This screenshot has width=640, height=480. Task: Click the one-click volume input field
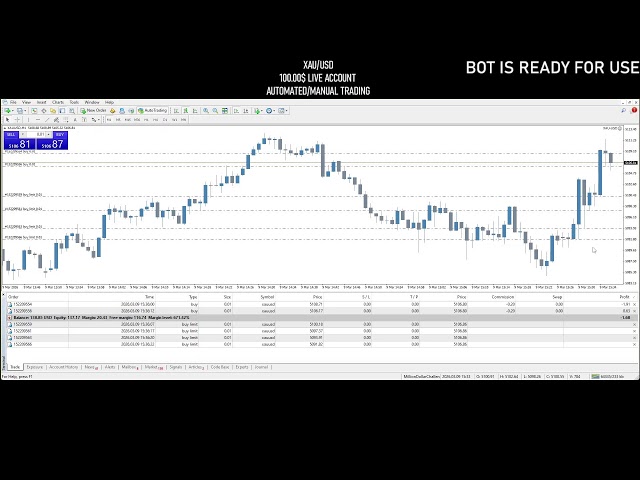pos(36,134)
